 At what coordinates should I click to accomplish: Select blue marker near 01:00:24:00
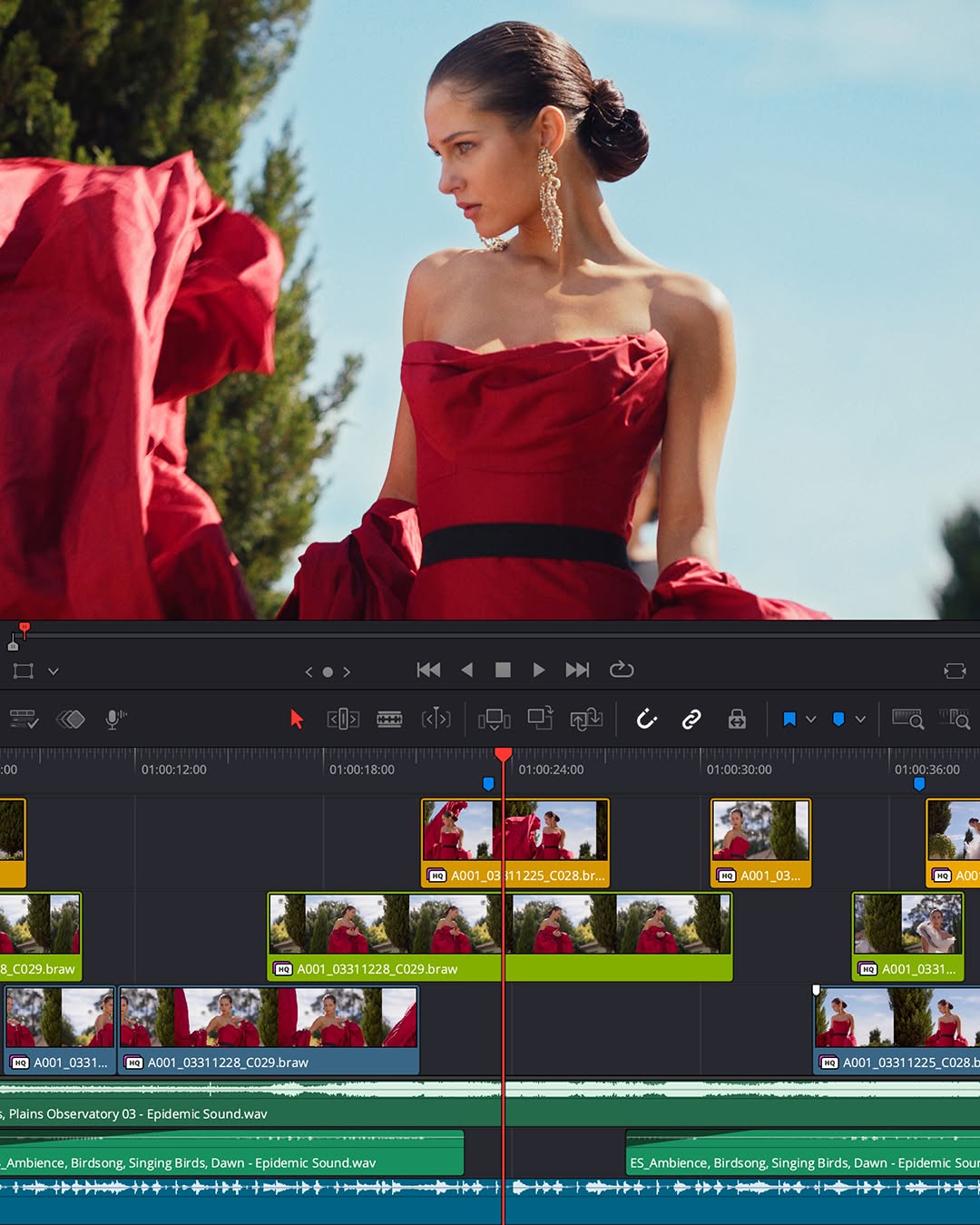click(x=488, y=783)
